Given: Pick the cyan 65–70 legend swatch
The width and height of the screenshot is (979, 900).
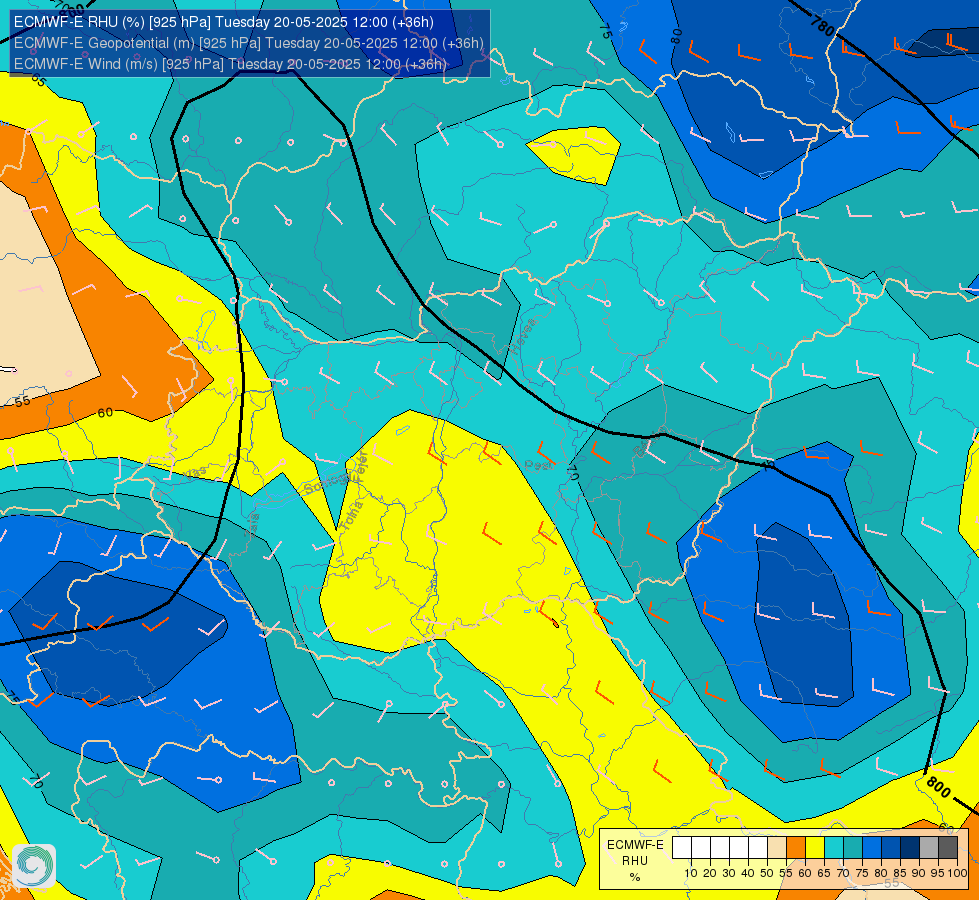Looking at the screenshot, I should click(834, 848).
